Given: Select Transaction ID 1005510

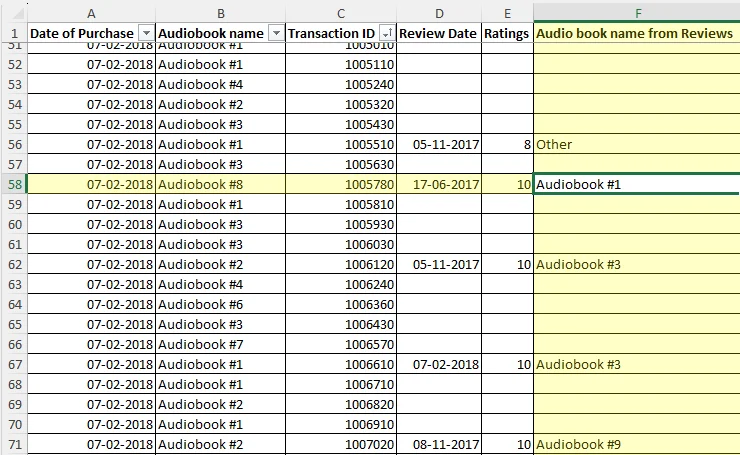Looking at the screenshot, I should (341, 144).
